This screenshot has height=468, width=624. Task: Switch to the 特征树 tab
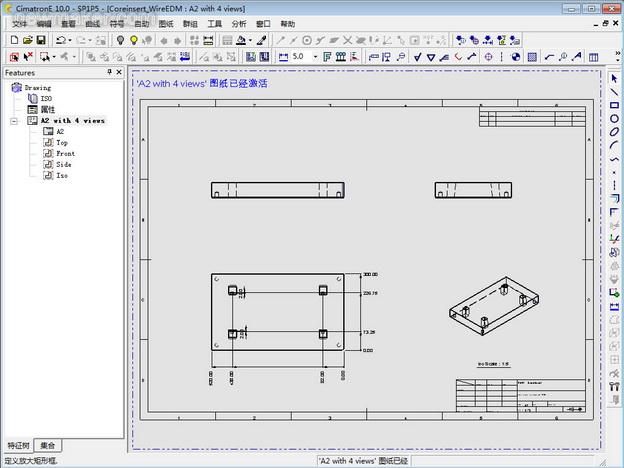[x=18, y=445]
